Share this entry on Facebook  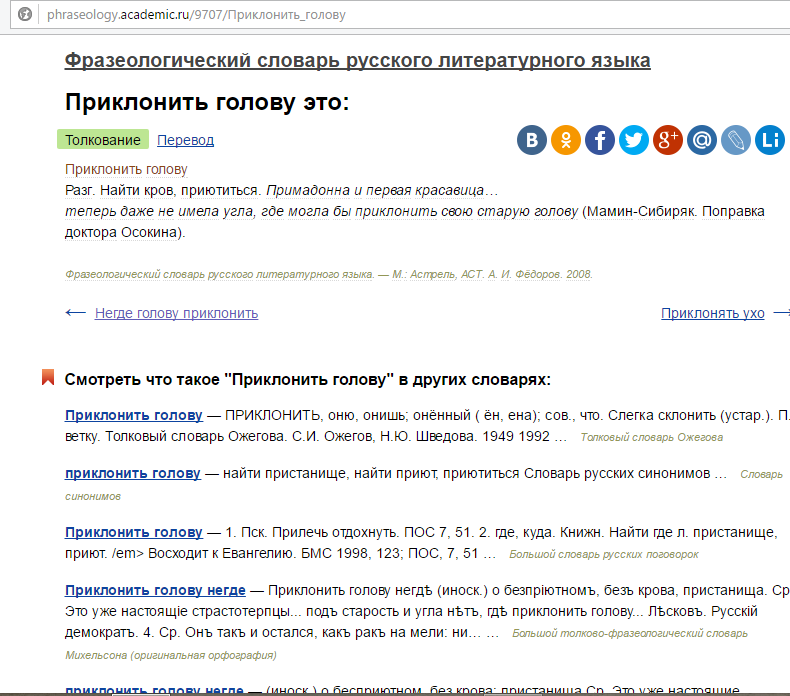(600, 140)
